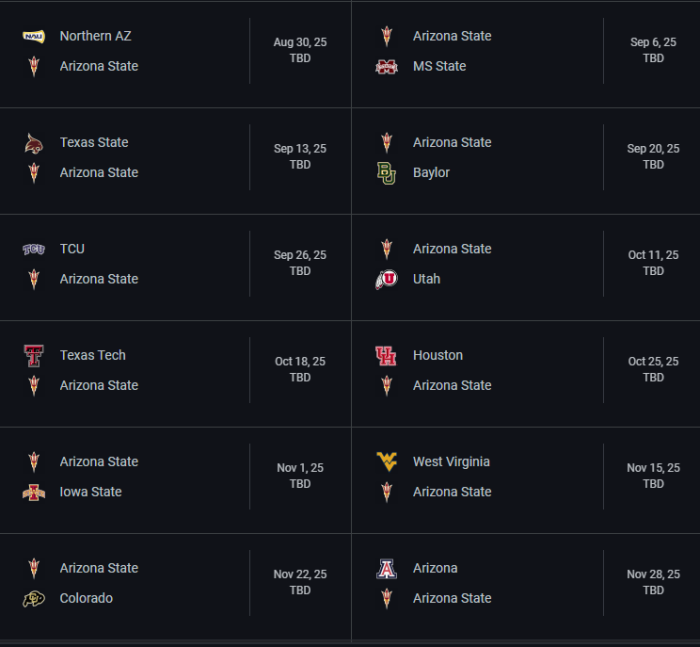The image size is (700, 647).
Task: Select the Texas Tech double-T logo
Action: point(34,356)
